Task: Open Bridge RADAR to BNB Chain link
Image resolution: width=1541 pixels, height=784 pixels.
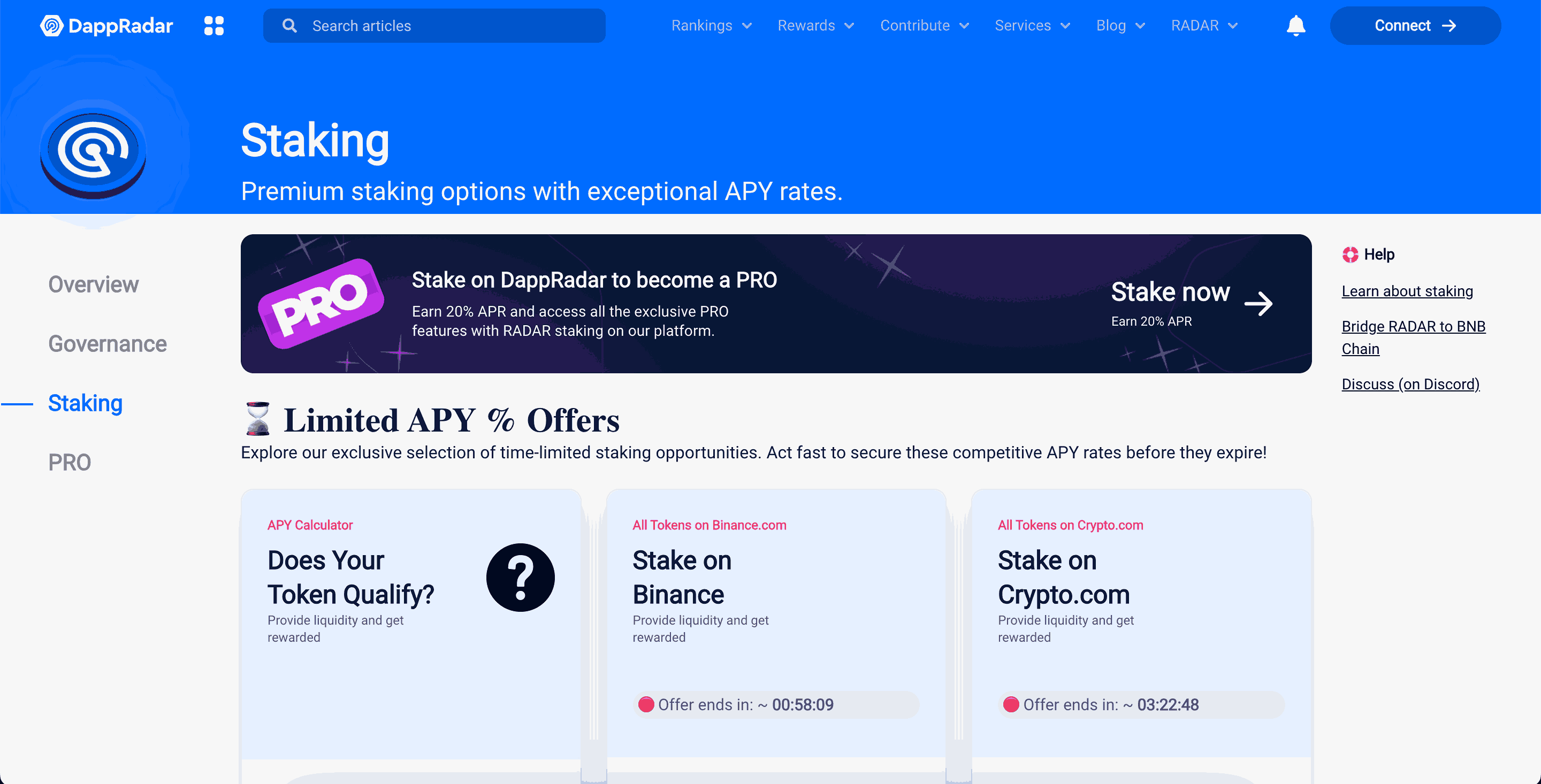Action: (x=1413, y=337)
